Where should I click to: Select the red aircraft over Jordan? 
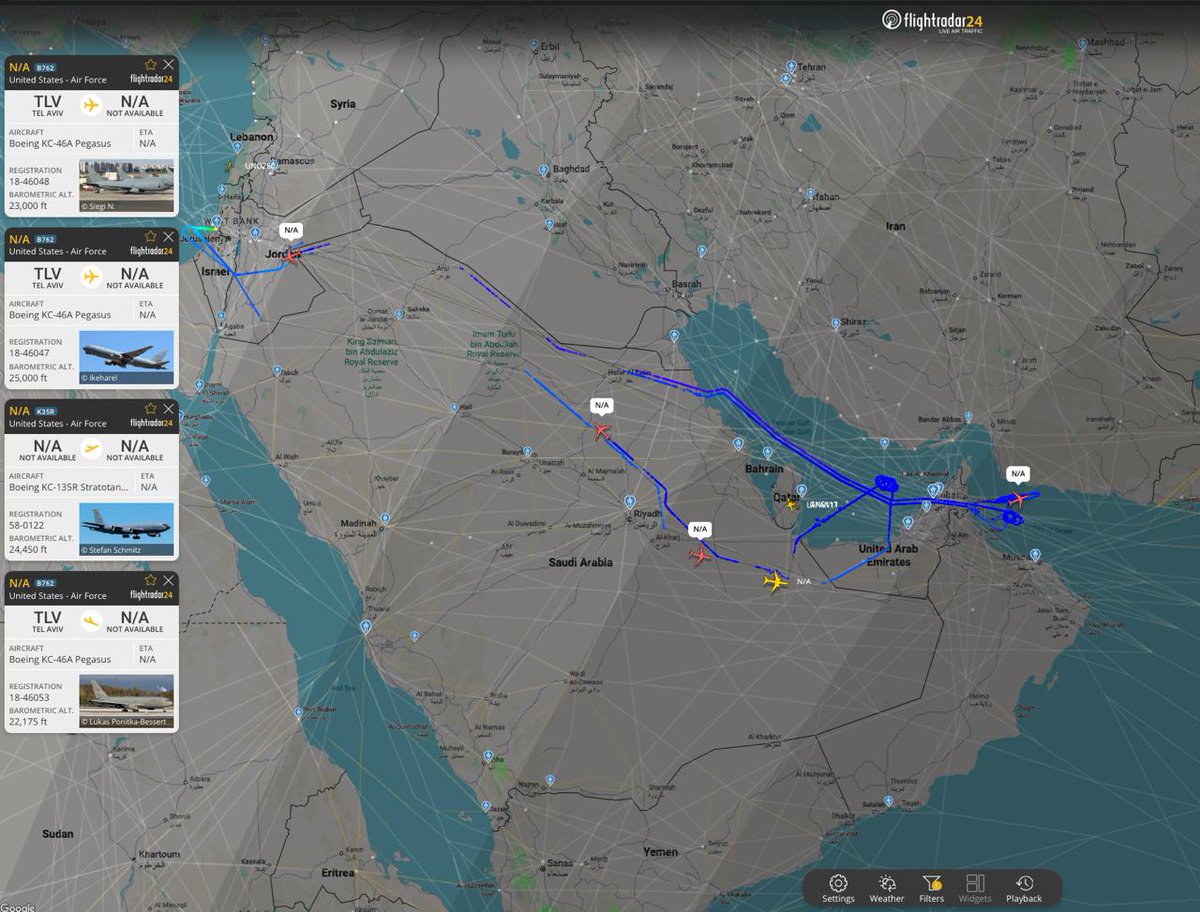tap(292, 254)
